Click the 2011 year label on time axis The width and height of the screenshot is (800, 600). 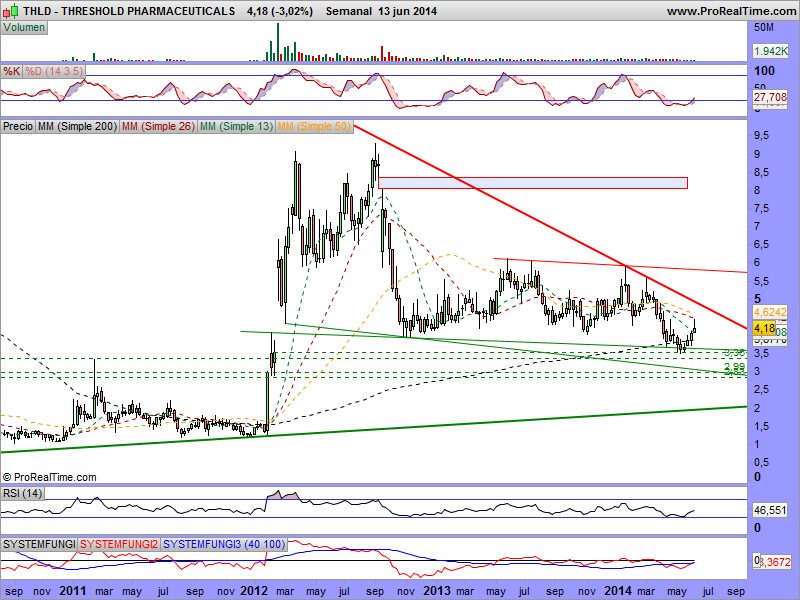click(x=72, y=591)
